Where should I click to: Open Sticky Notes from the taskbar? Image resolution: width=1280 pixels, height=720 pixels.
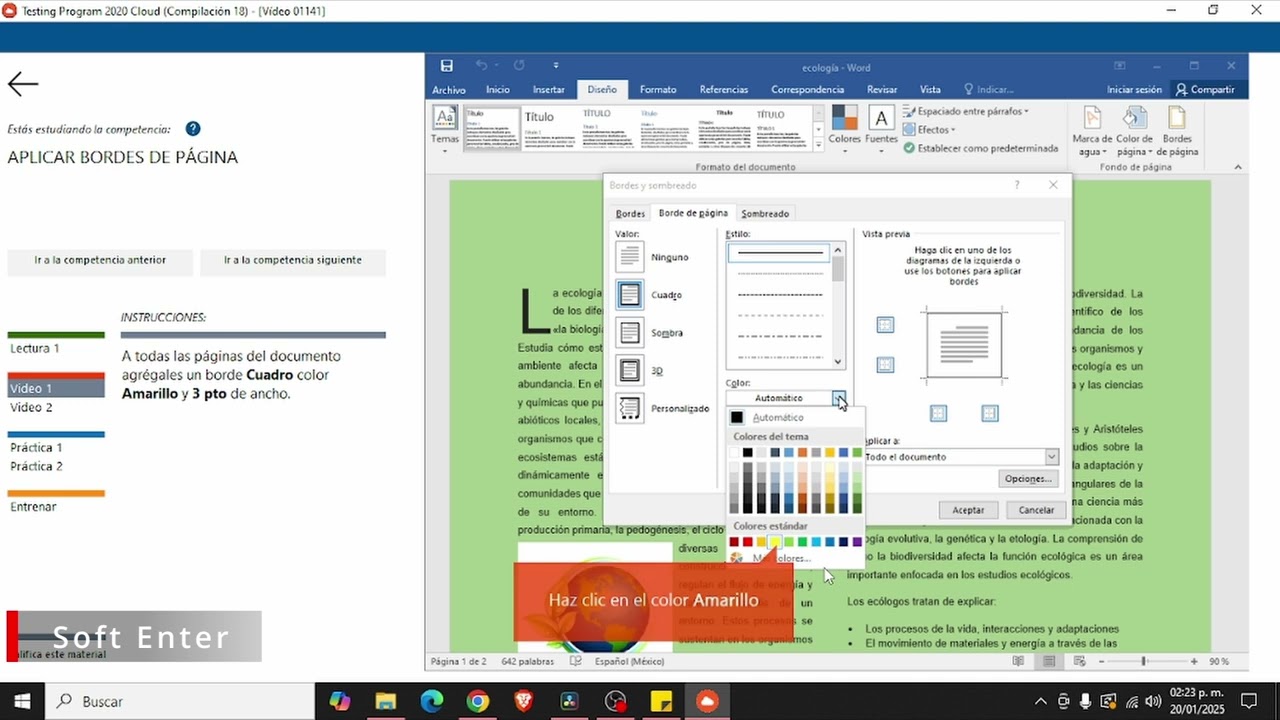point(661,702)
